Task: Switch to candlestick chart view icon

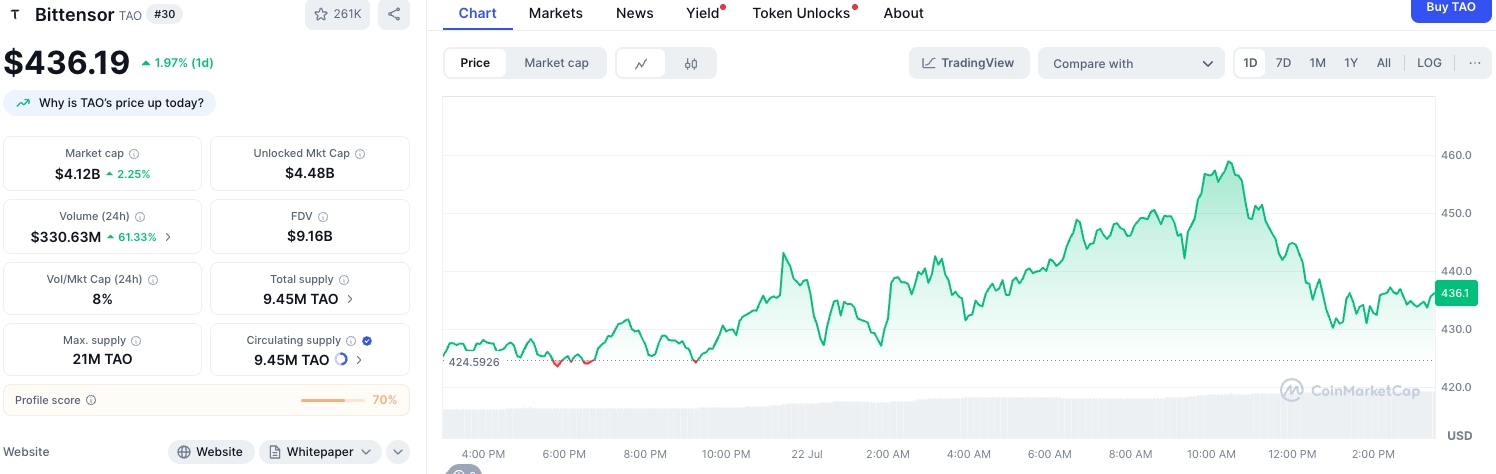Action: click(691, 63)
